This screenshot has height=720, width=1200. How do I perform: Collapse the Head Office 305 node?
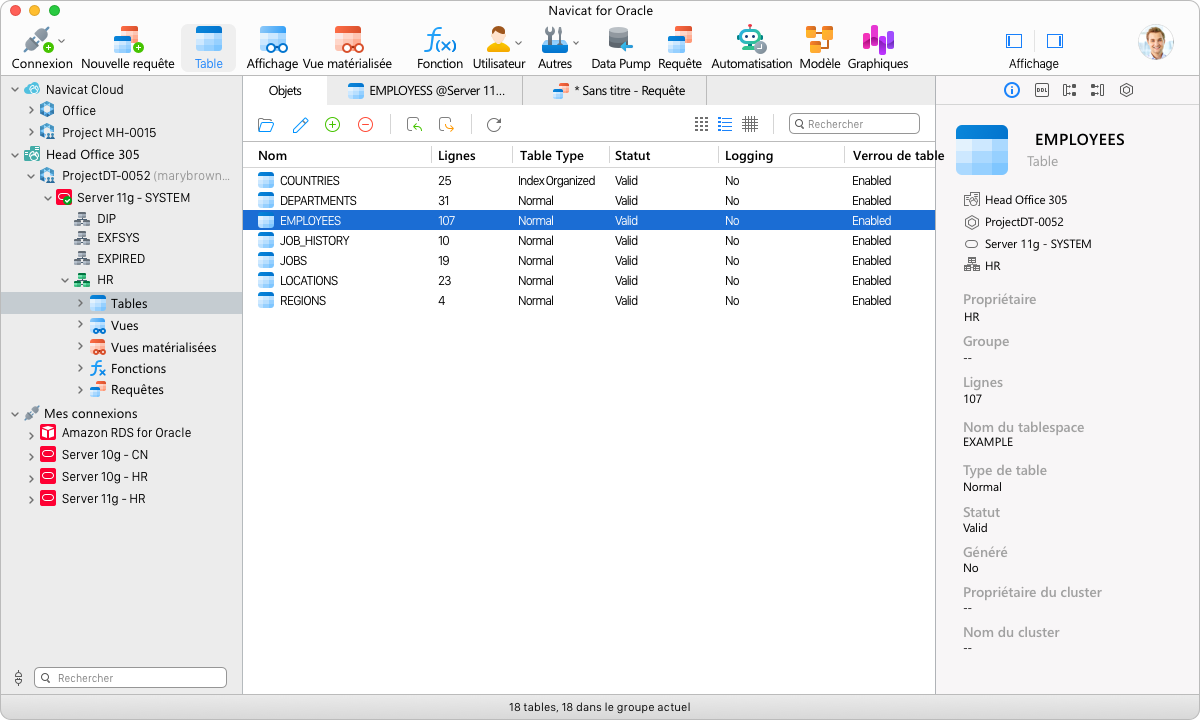[15, 155]
